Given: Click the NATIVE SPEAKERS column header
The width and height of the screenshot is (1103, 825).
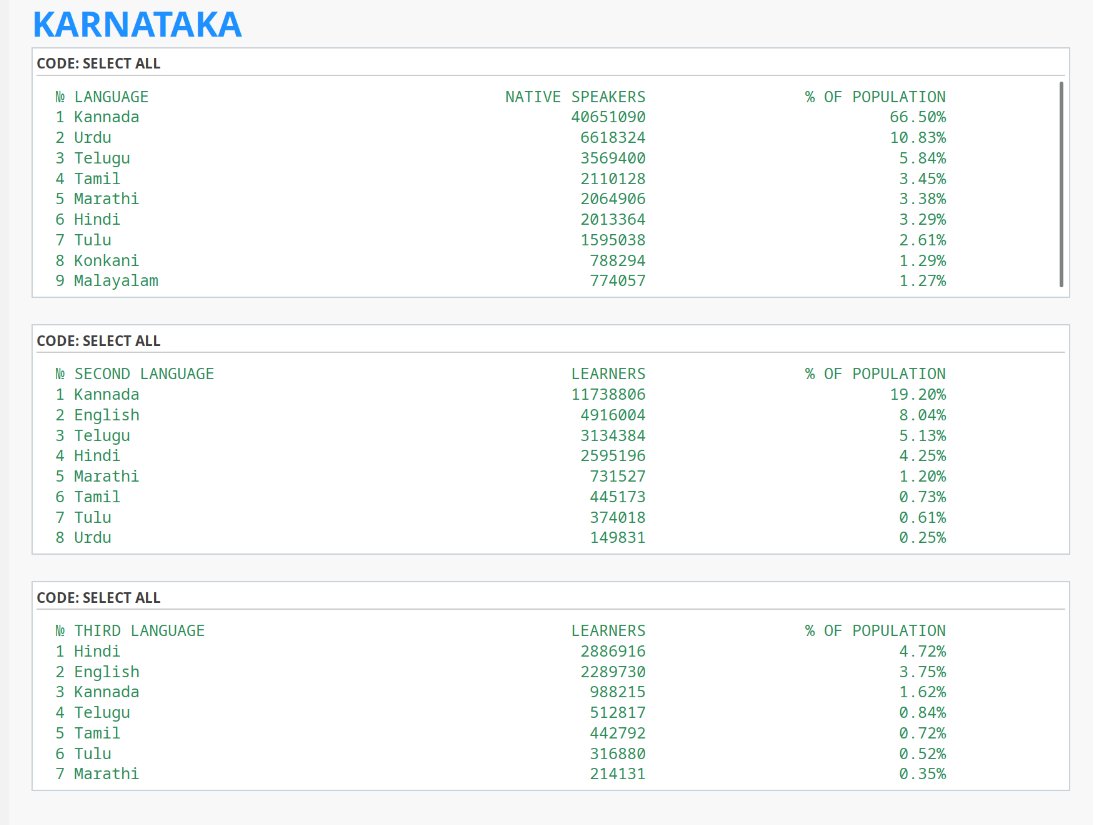Looking at the screenshot, I should pos(575,96).
